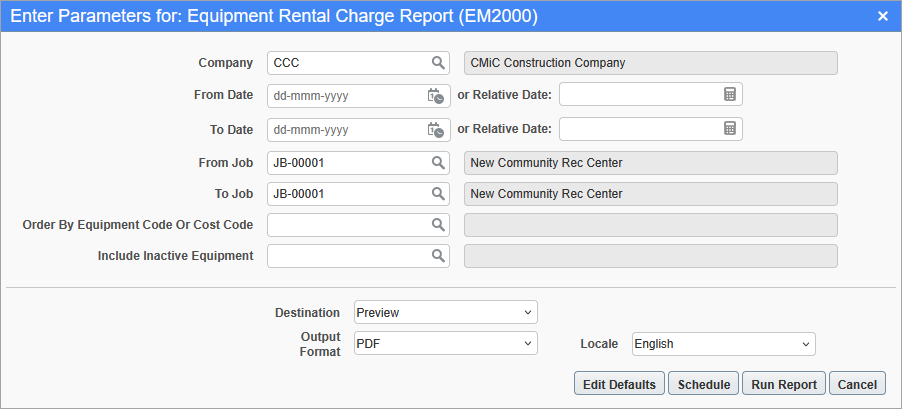The width and height of the screenshot is (902, 409).
Task: Click the Destination label
Action: [x=307, y=313]
